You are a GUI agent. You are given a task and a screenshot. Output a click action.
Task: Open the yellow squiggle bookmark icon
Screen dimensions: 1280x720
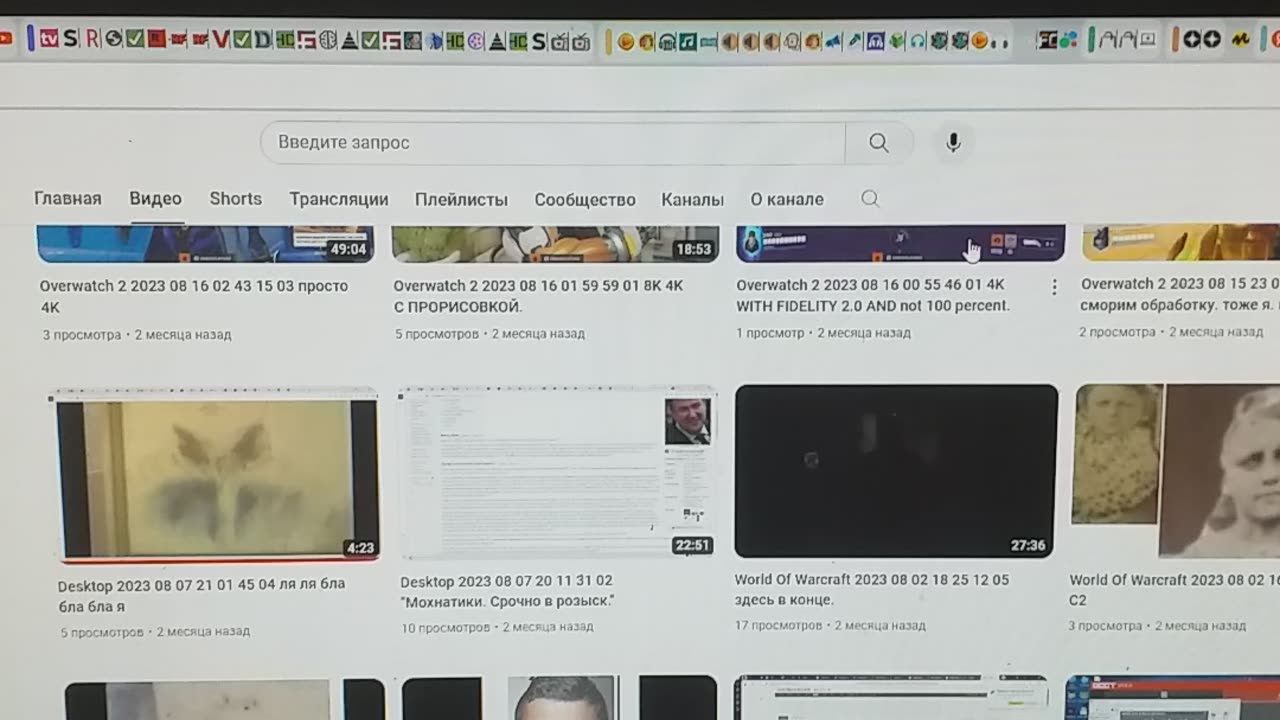(x=1240, y=40)
